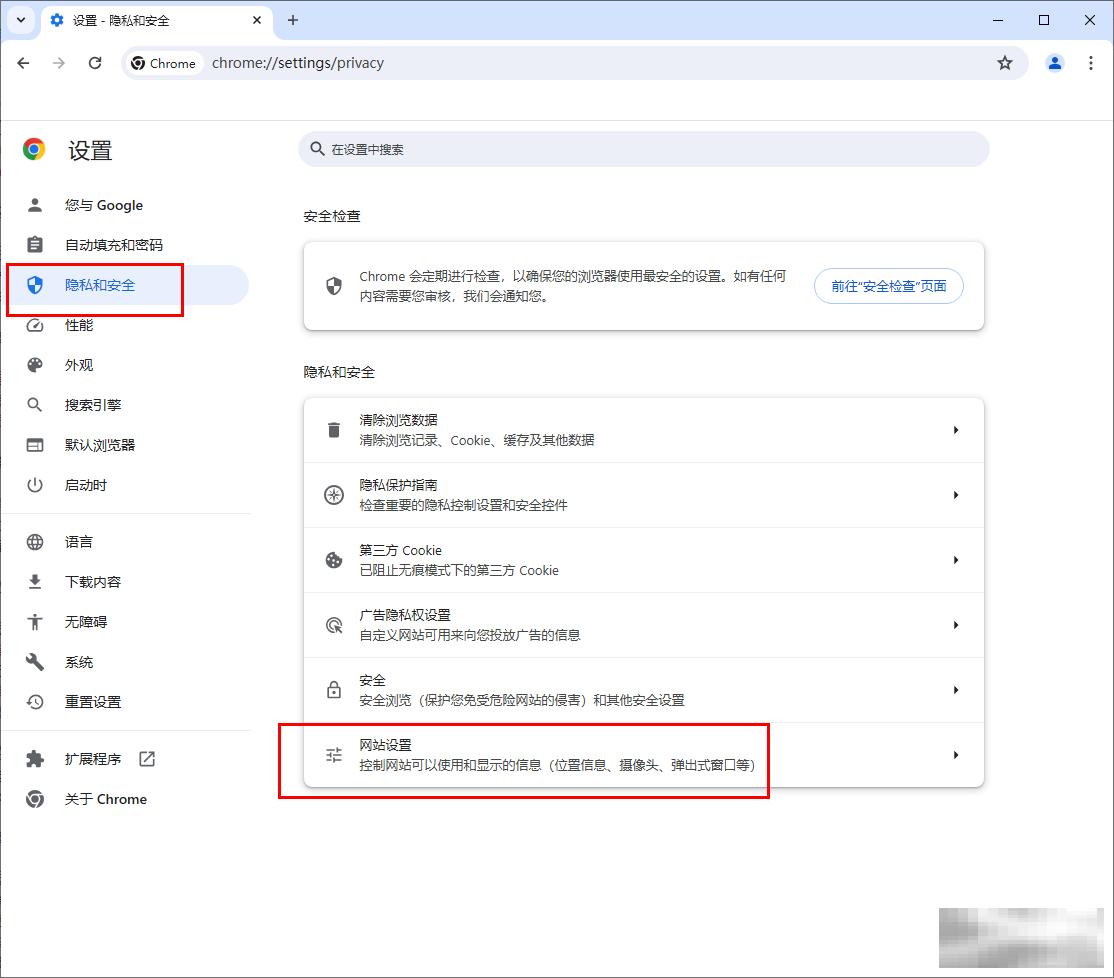Expand the 安全 settings row
The width and height of the screenshot is (1114, 978).
pyautogui.click(x=643, y=690)
